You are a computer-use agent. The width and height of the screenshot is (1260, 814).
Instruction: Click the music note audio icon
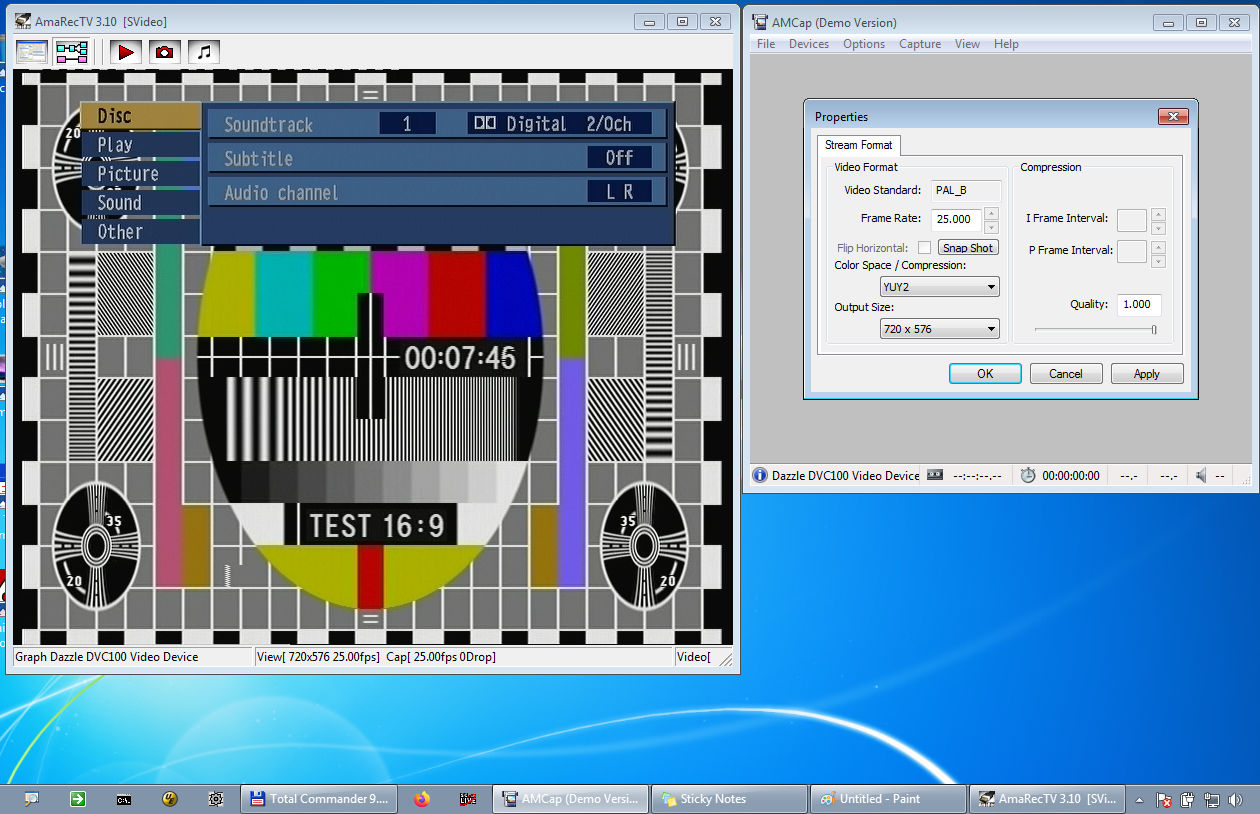tap(203, 52)
